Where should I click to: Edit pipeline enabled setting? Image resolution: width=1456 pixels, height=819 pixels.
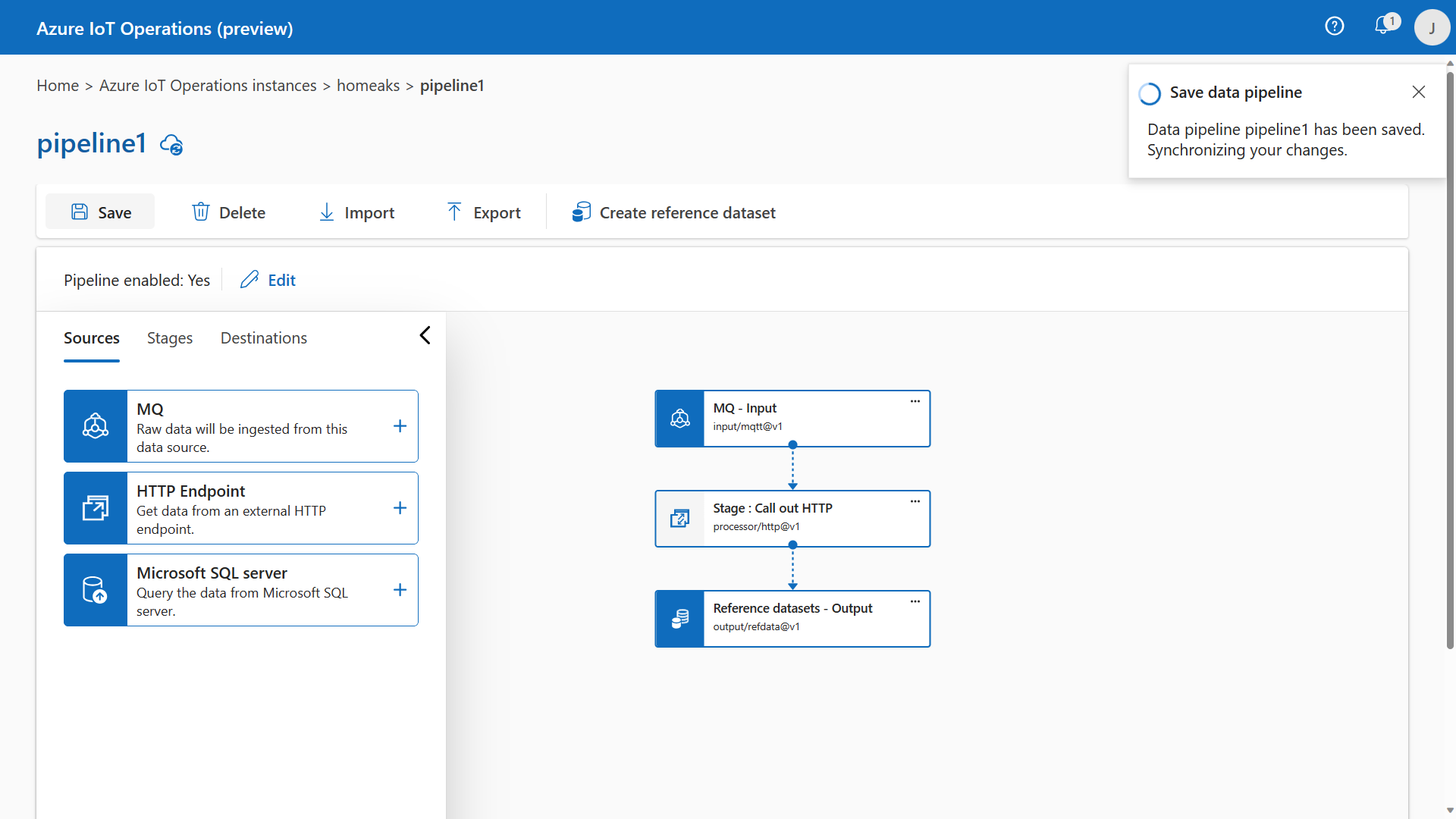click(x=268, y=280)
